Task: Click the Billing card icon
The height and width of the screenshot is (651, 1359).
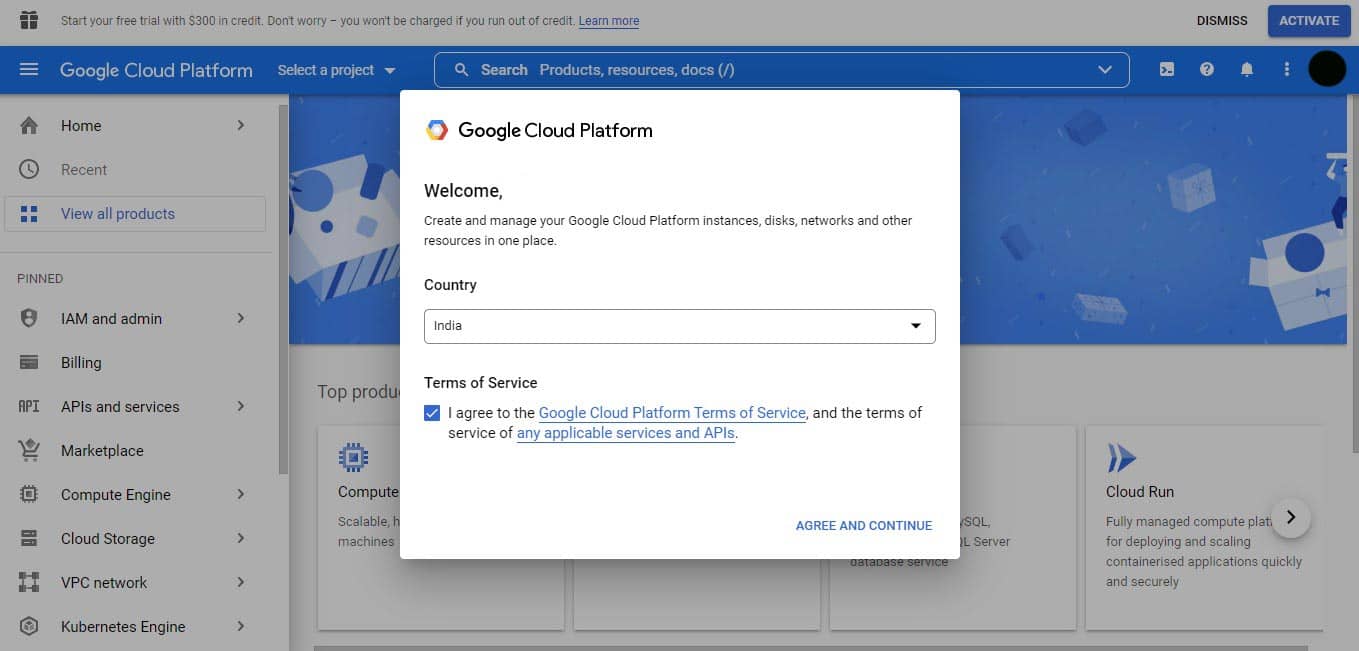Action: tap(29, 362)
